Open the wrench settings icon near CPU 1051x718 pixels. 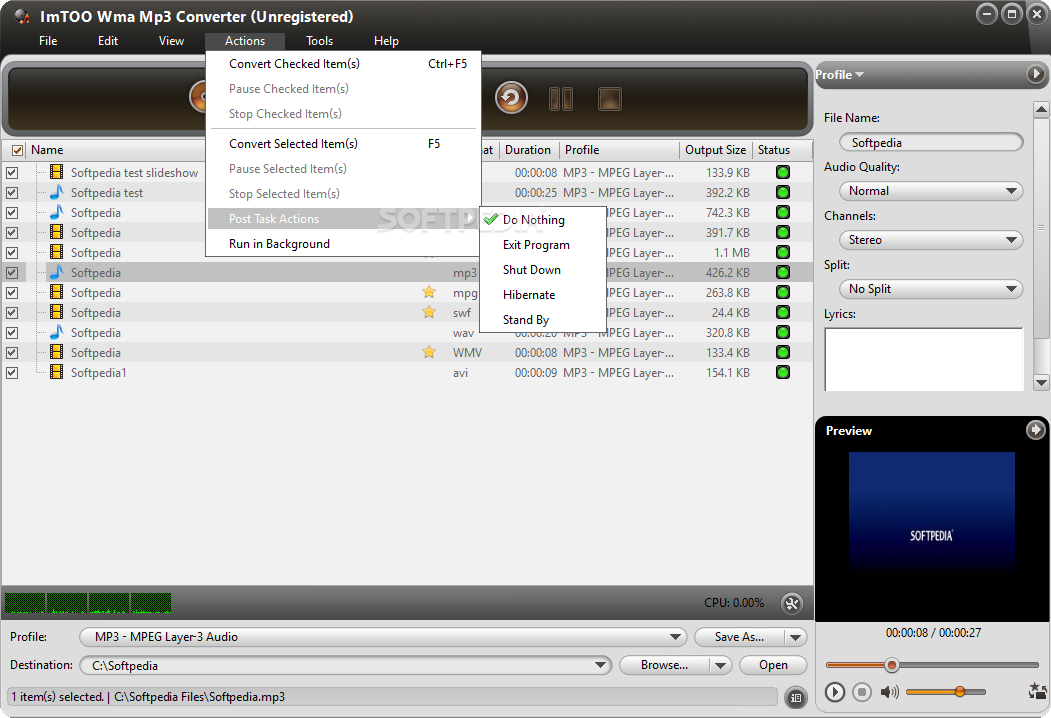792,603
